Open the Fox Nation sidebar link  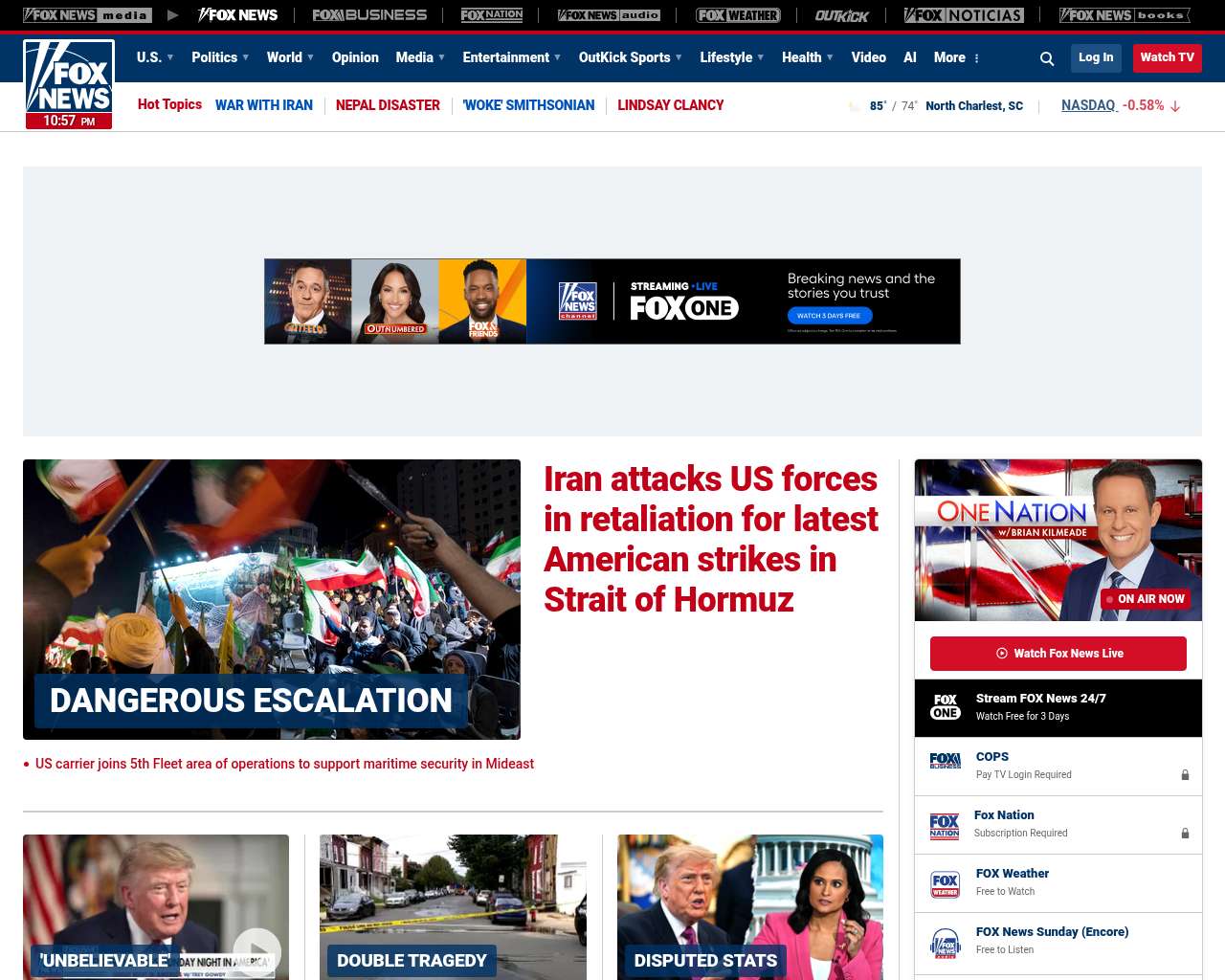point(1004,815)
